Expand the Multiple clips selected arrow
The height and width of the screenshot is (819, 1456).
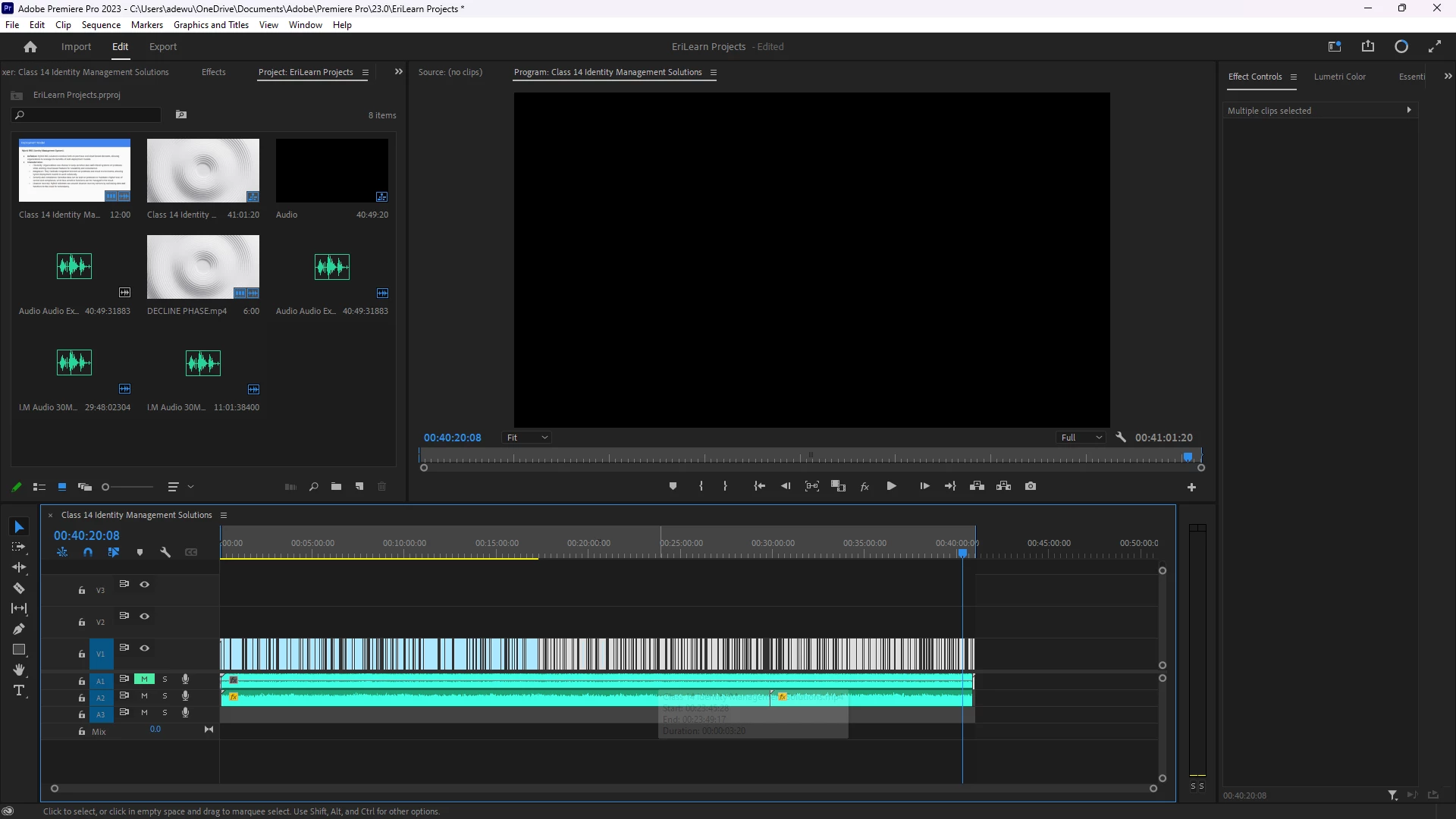pos(1409,110)
